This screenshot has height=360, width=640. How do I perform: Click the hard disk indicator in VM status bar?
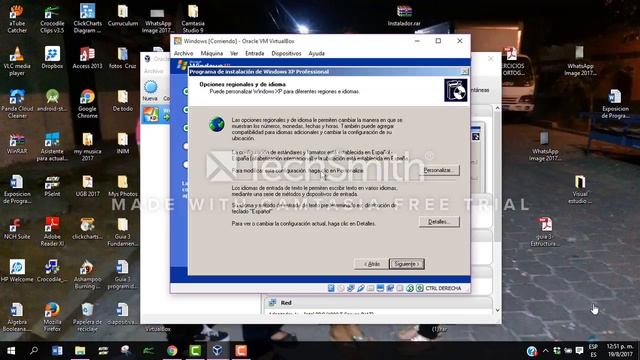[331, 288]
